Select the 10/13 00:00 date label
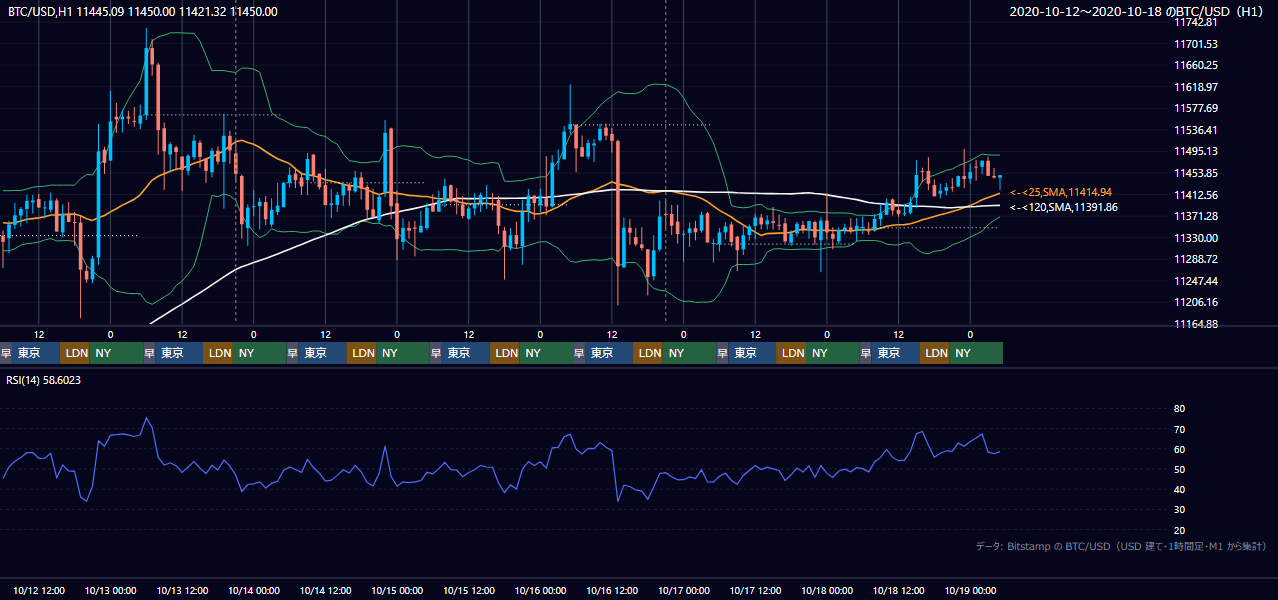1278x600 pixels. point(111,591)
